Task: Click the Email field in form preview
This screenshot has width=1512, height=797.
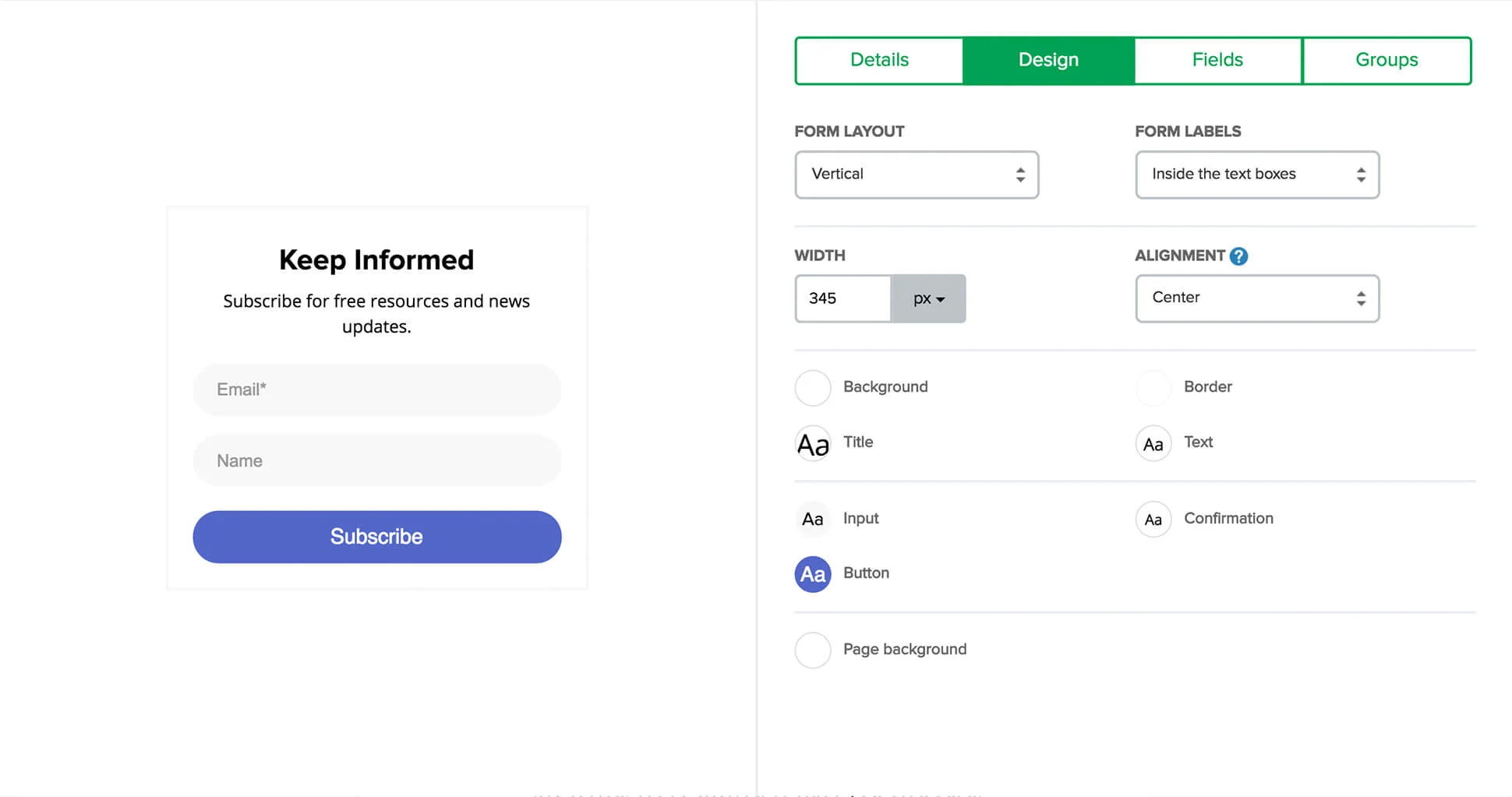Action: pos(377,390)
